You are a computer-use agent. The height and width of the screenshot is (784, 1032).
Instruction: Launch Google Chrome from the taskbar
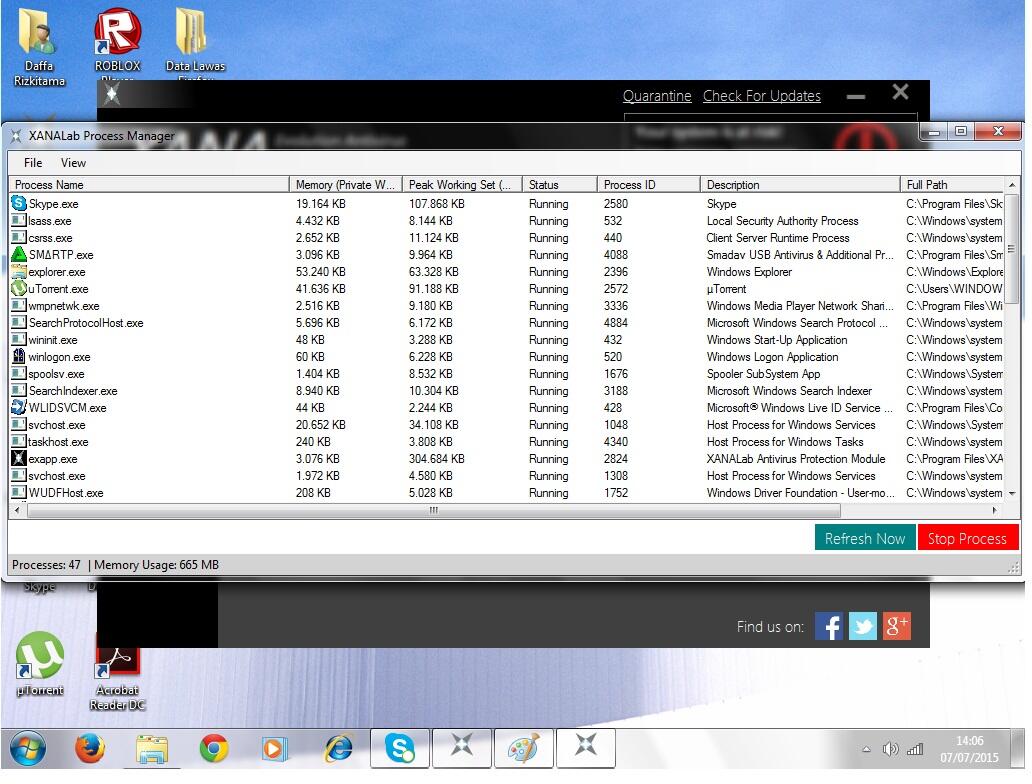click(x=214, y=748)
